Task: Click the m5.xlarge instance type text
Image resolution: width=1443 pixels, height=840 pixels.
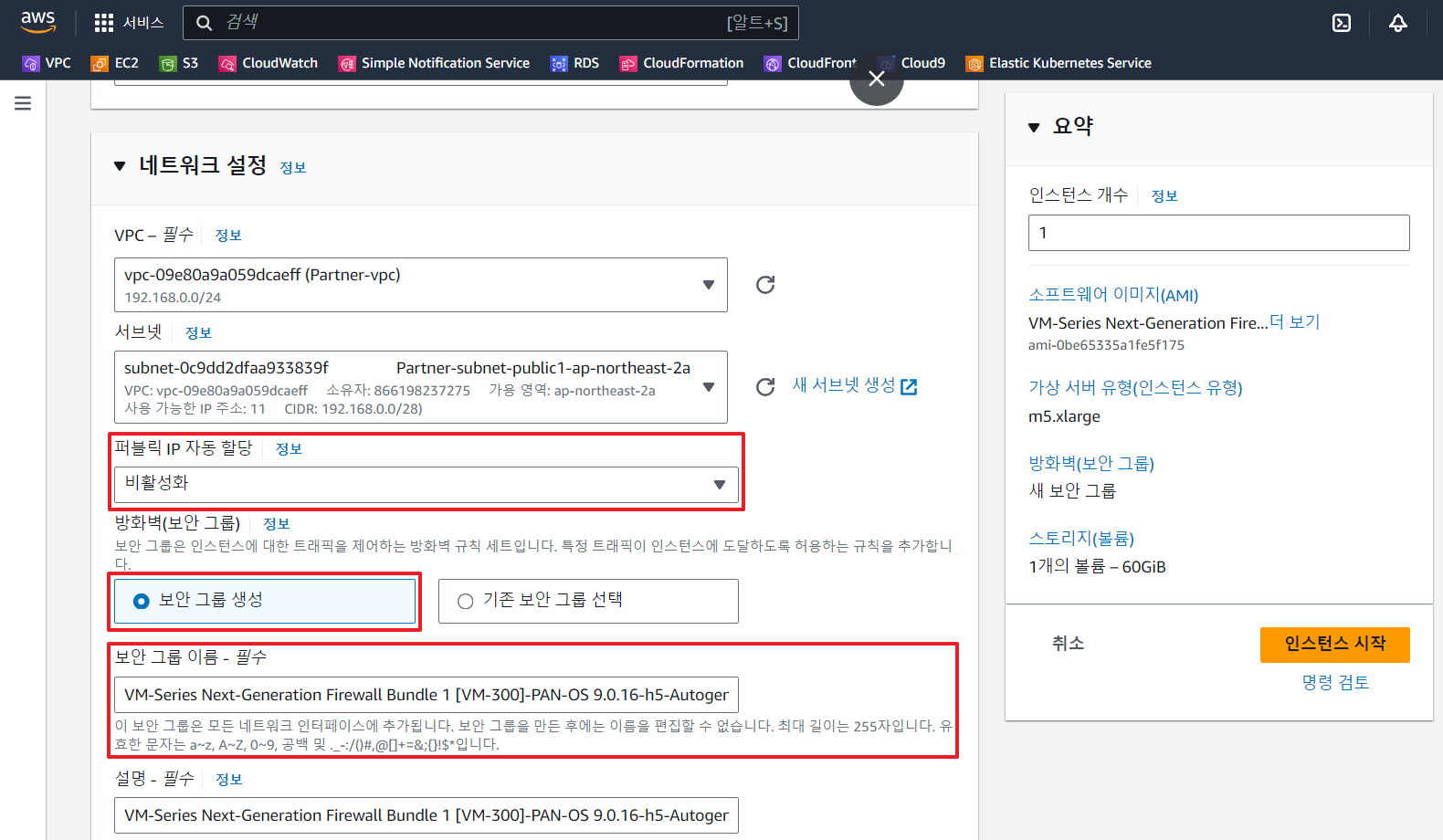Action: click(1064, 416)
